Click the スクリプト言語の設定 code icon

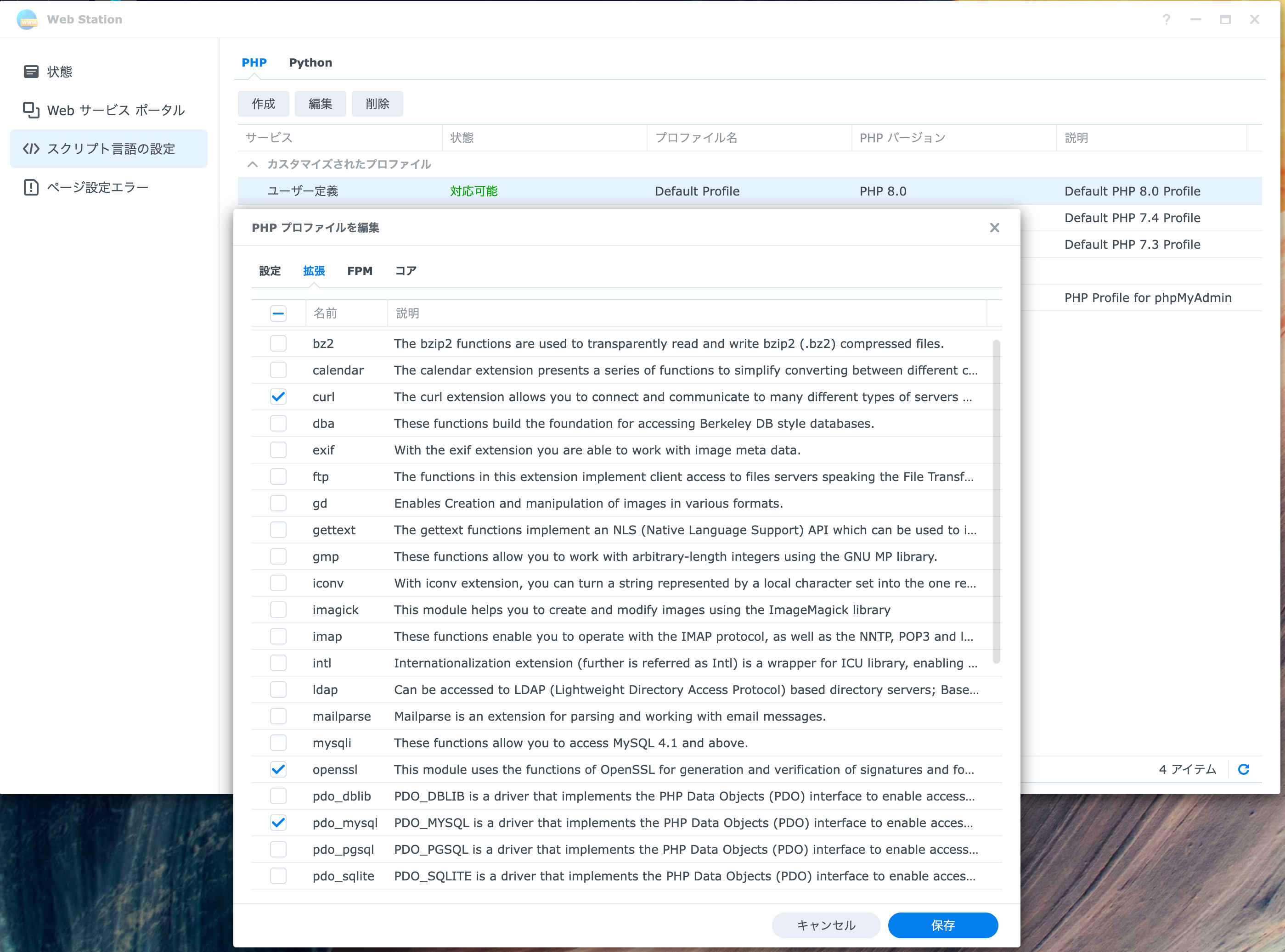coord(31,149)
